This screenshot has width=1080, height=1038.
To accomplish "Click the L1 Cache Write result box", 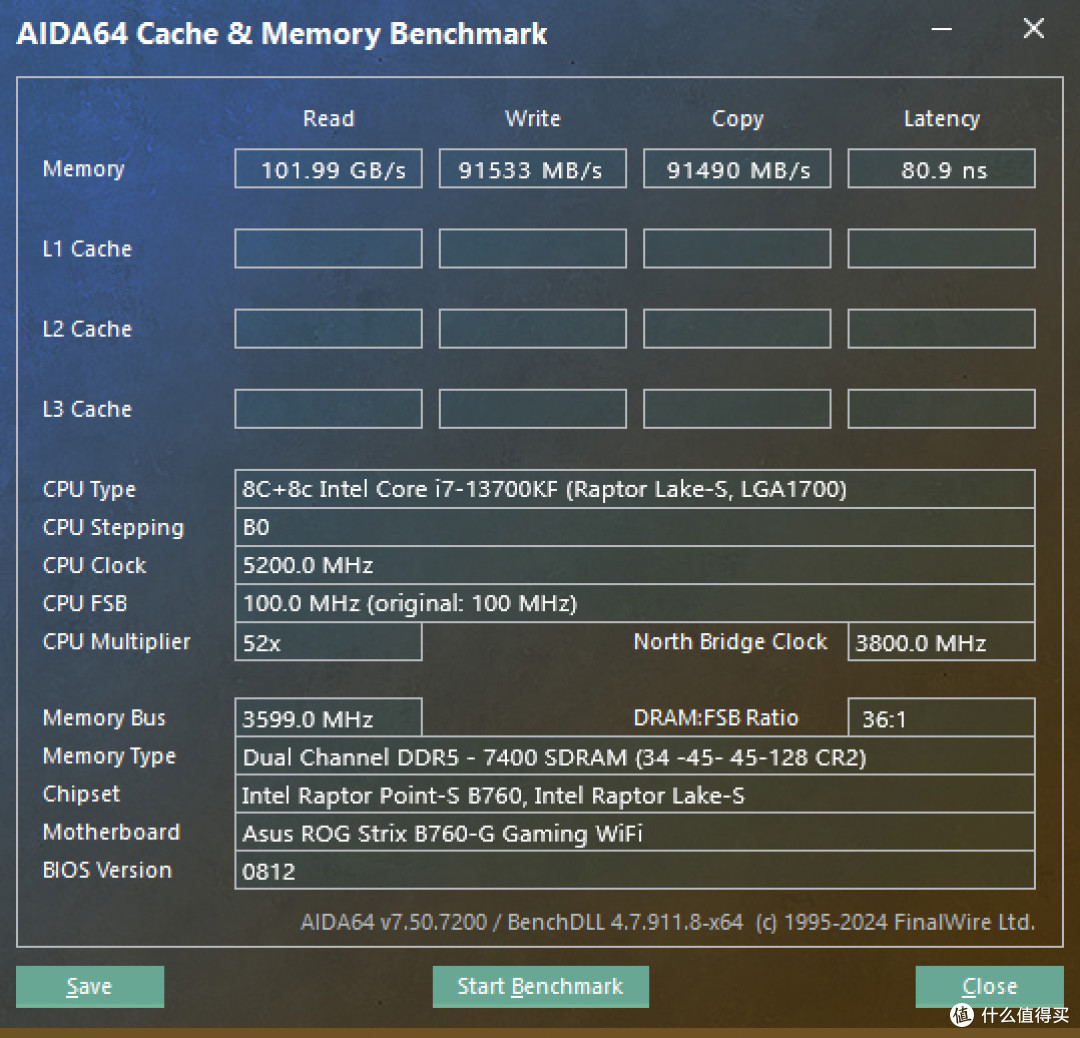I will coord(532,249).
